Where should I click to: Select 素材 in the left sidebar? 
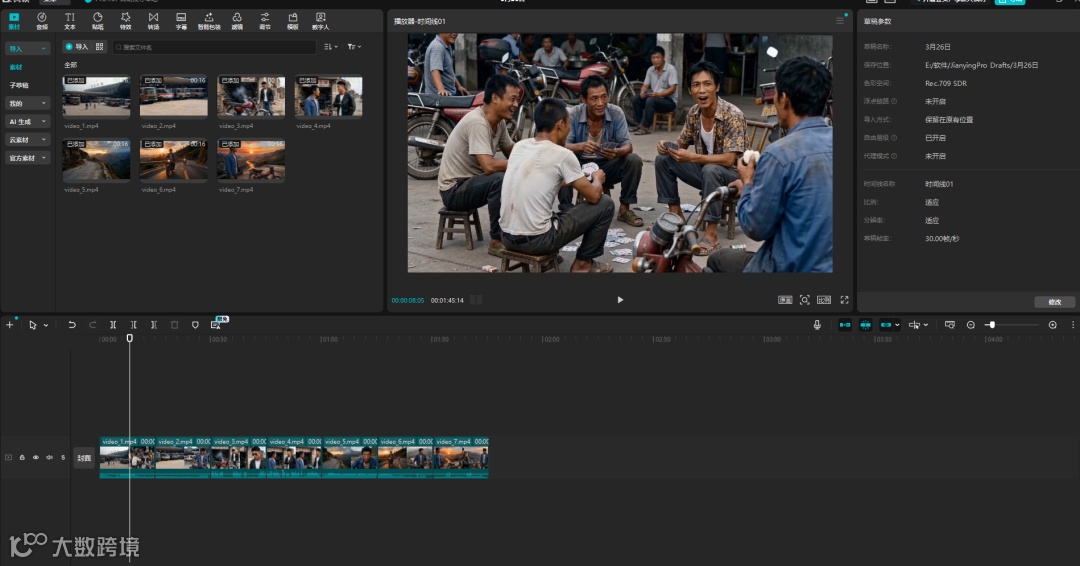pos(16,67)
